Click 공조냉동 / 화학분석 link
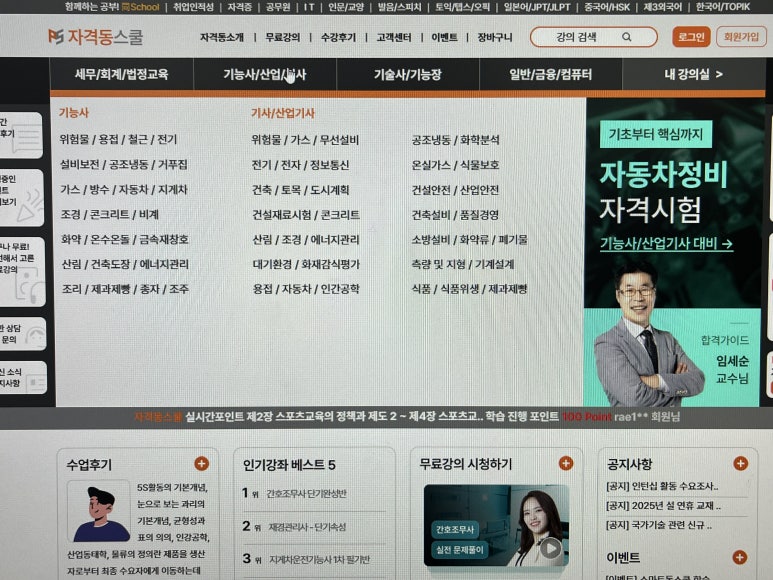The width and height of the screenshot is (773, 580). [x=456, y=140]
